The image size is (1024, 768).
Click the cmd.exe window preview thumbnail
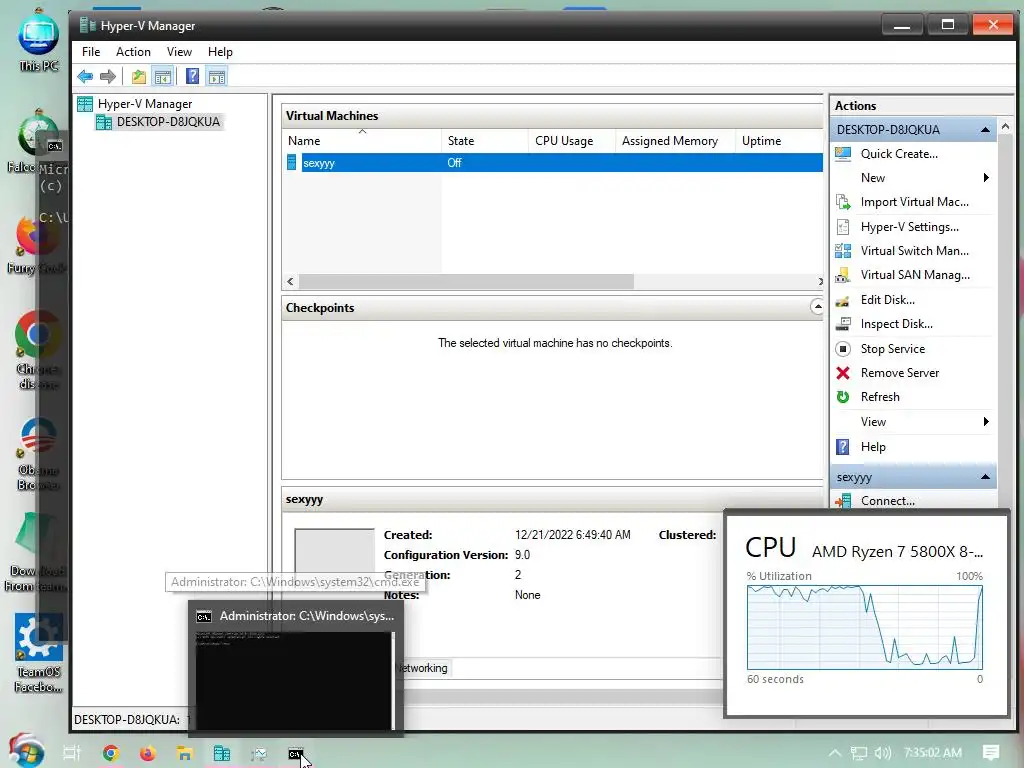[294, 679]
